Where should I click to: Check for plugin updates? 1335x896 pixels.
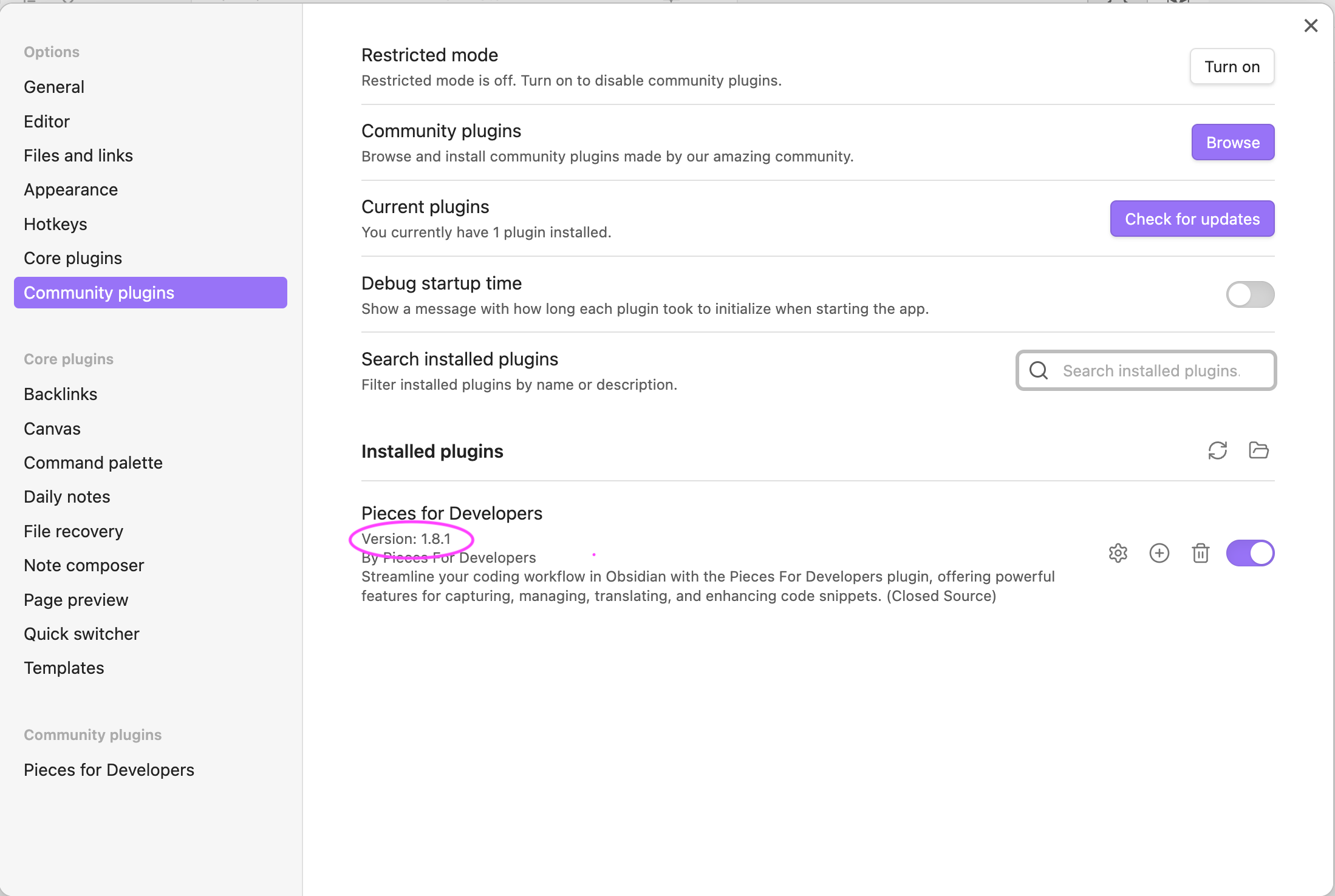pos(1192,219)
